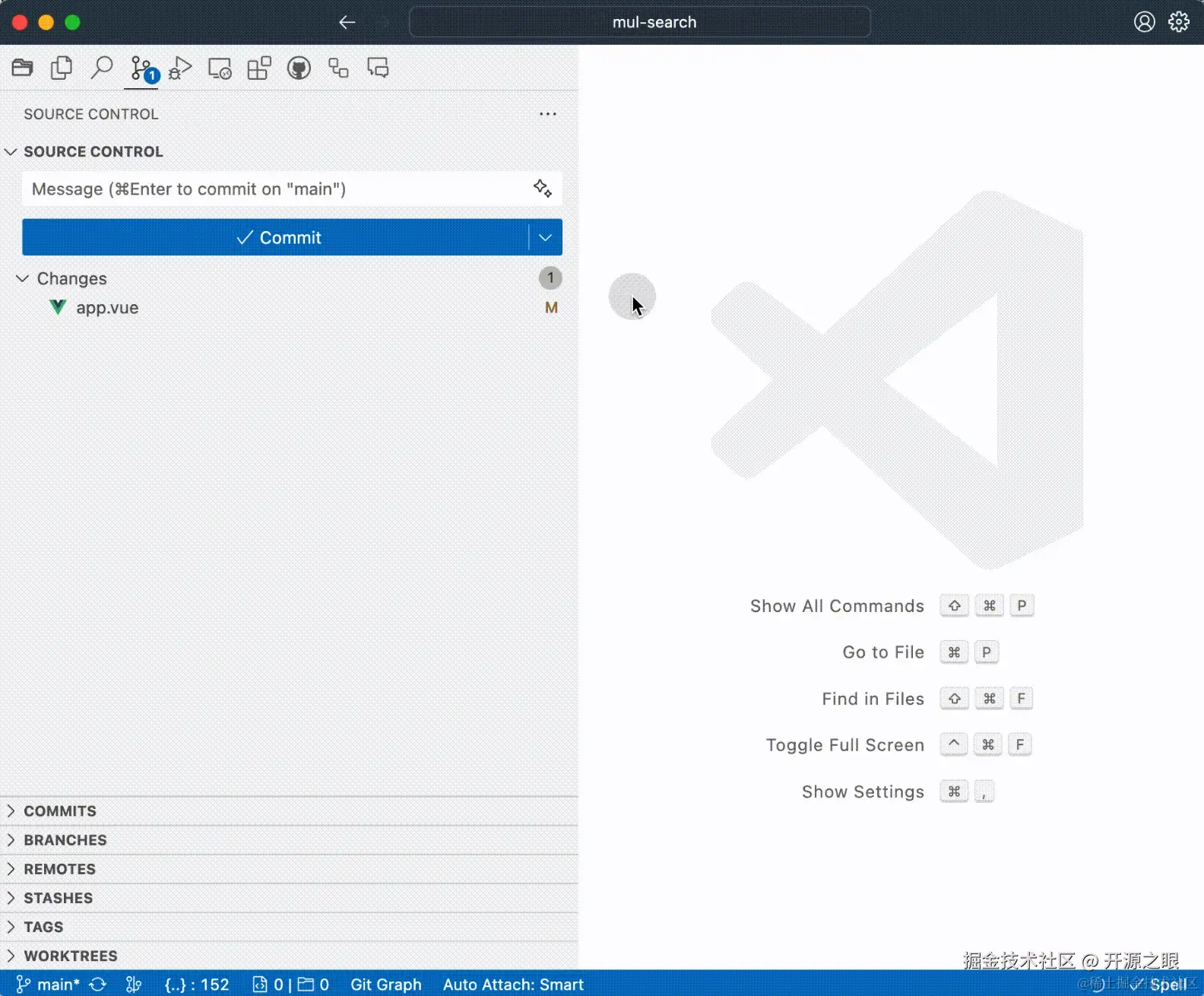
Task: Click Find in Files text
Action: pos(873,699)
